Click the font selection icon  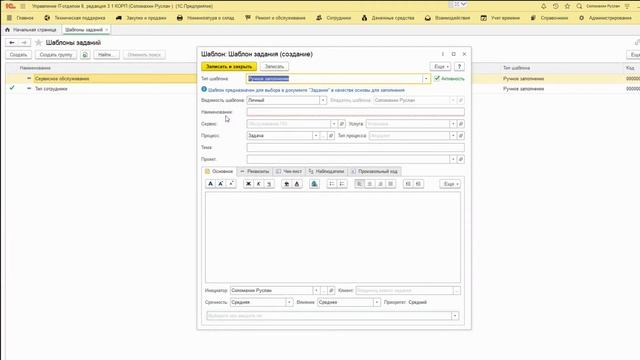tap(211, 184)
